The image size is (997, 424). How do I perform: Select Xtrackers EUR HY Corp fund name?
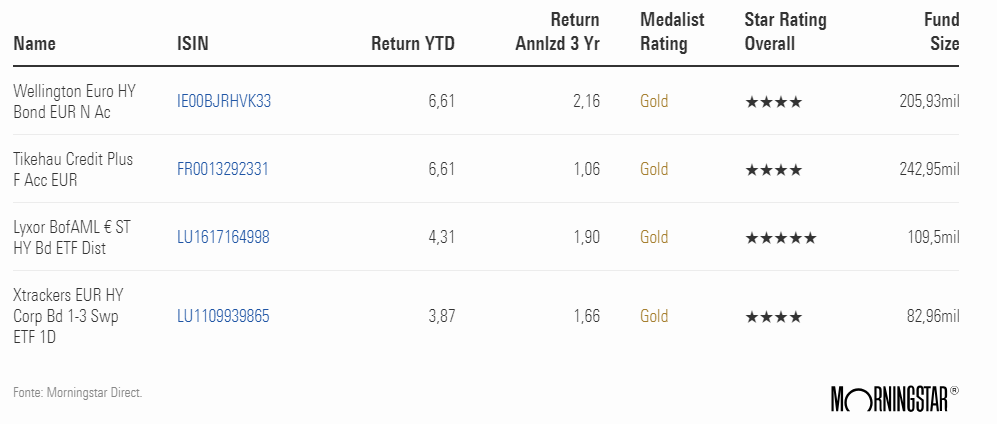coord(68,317)
